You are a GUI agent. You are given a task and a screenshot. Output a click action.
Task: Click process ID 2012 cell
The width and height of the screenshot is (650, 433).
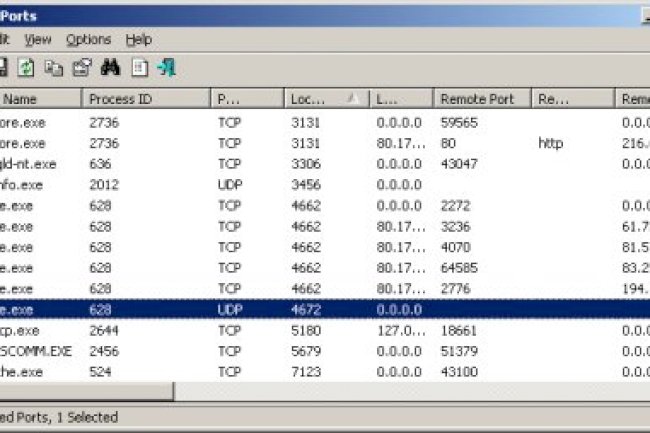tap(104, 185)
